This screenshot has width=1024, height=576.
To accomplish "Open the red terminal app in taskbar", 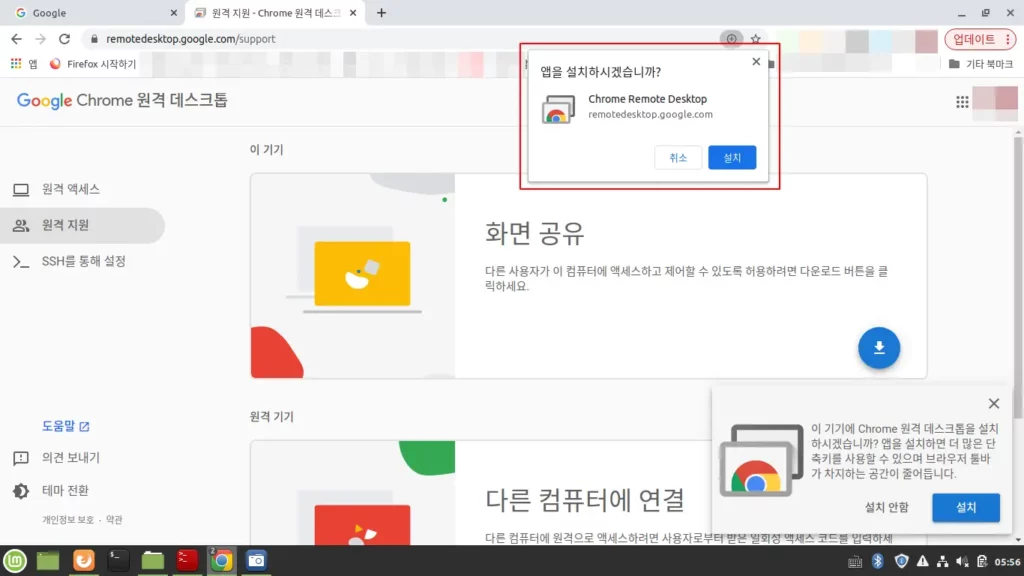I will (x=187, y=561).
